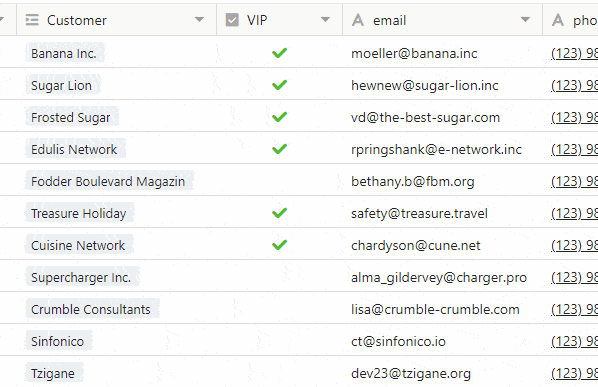This screenshot has width=598, height=387.
Task: Toggle VIP checkmark for Sugar Lion
Action: [279, 85]
